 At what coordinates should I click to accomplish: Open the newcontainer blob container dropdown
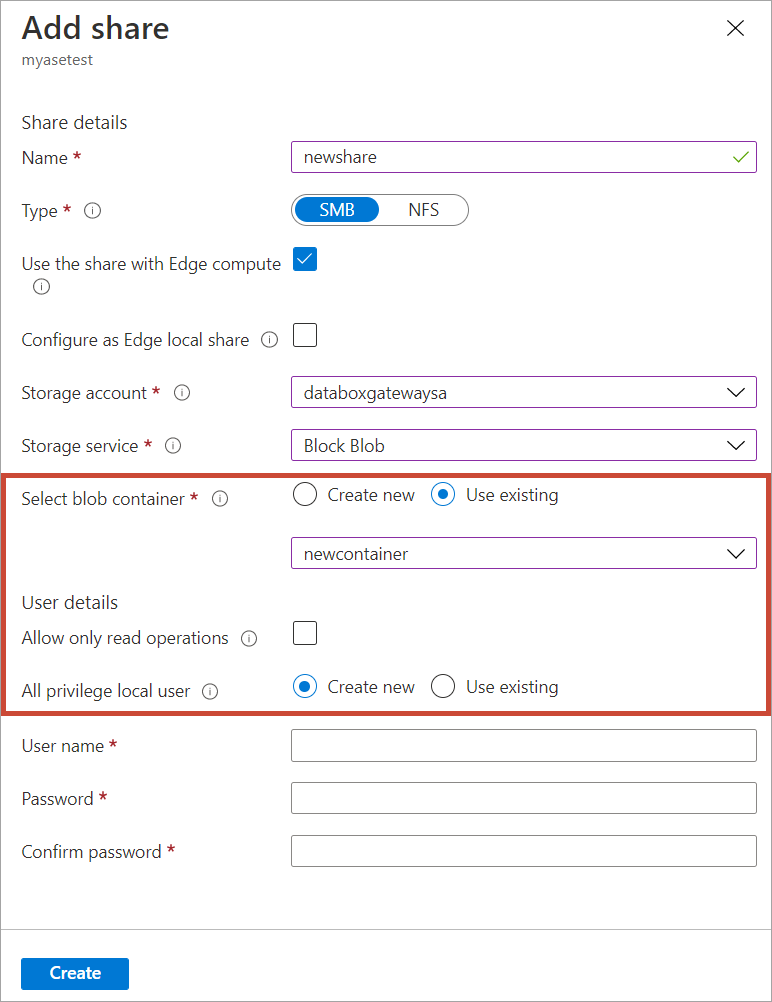coord(738,553)
